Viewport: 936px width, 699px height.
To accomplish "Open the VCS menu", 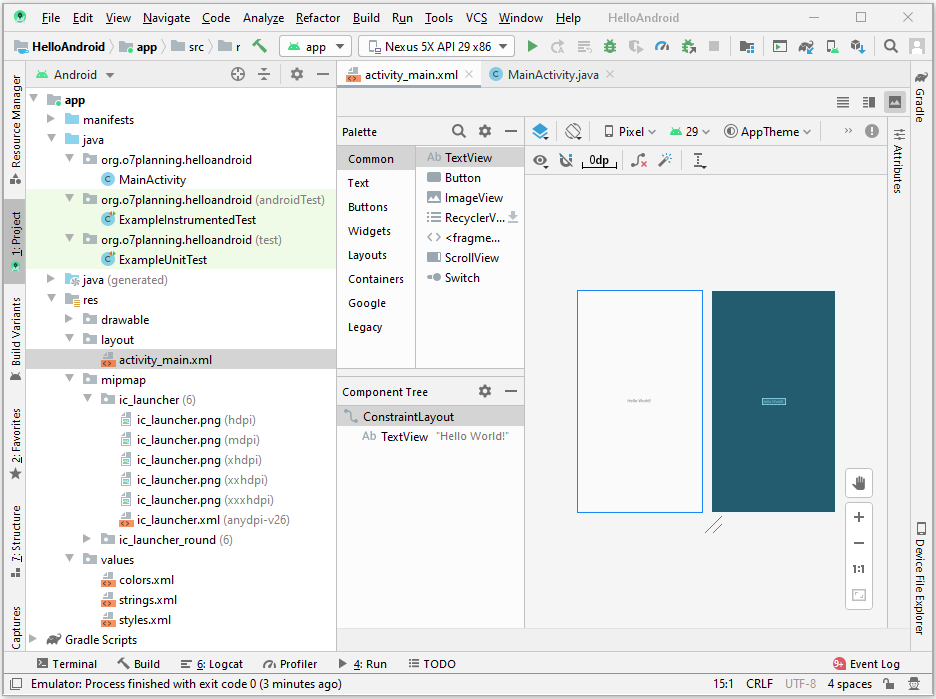I will tap(476, 18).
